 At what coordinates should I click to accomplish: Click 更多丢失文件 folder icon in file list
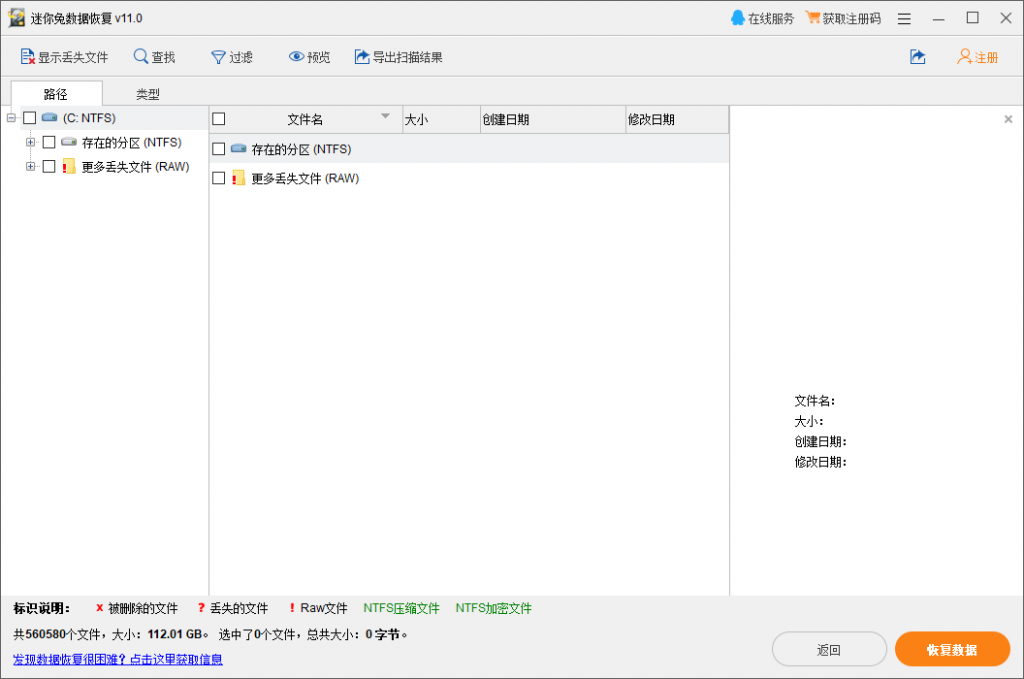coord(238,178)
